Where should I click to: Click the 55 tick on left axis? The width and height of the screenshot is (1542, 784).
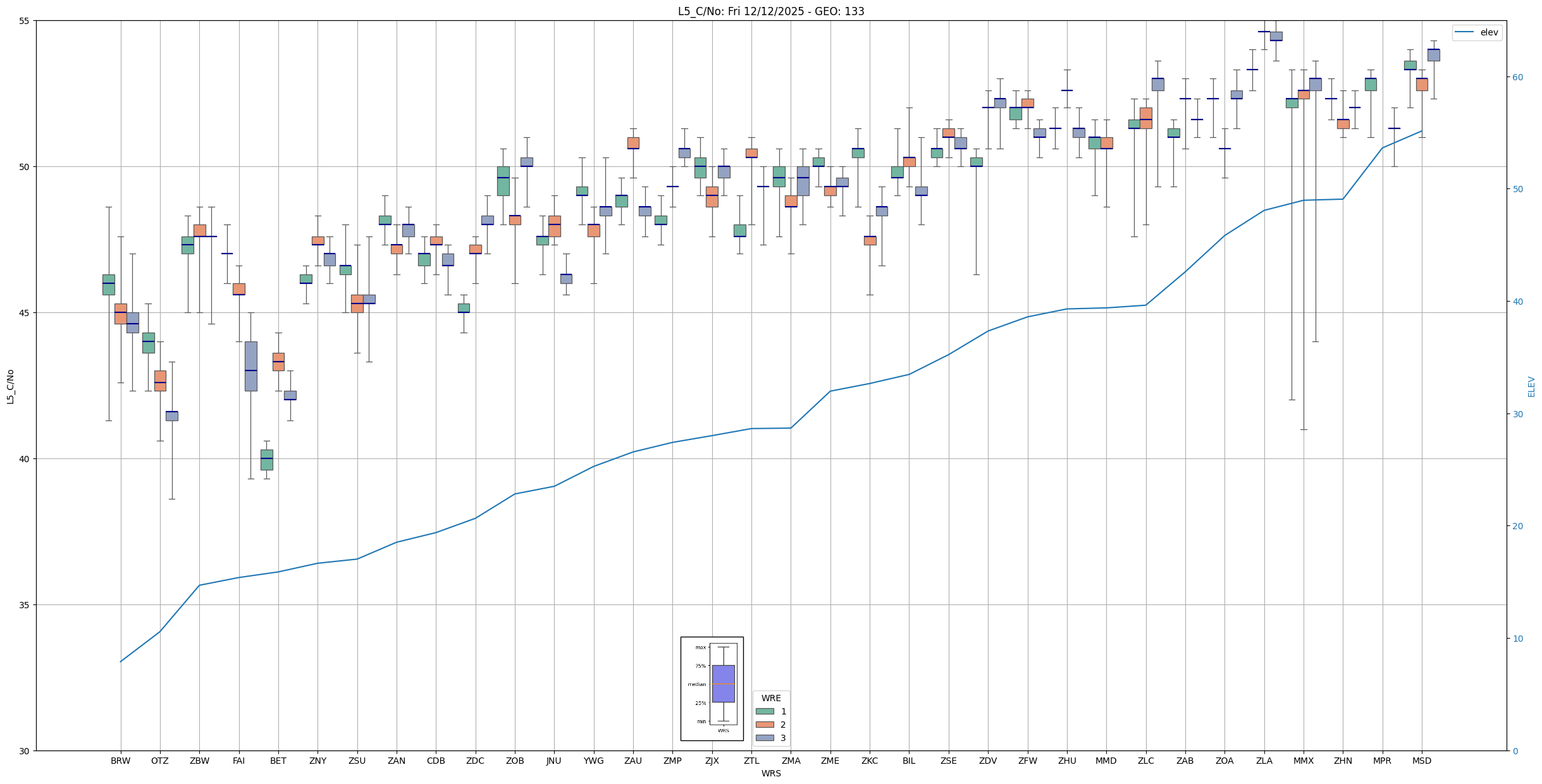point(25,21)
